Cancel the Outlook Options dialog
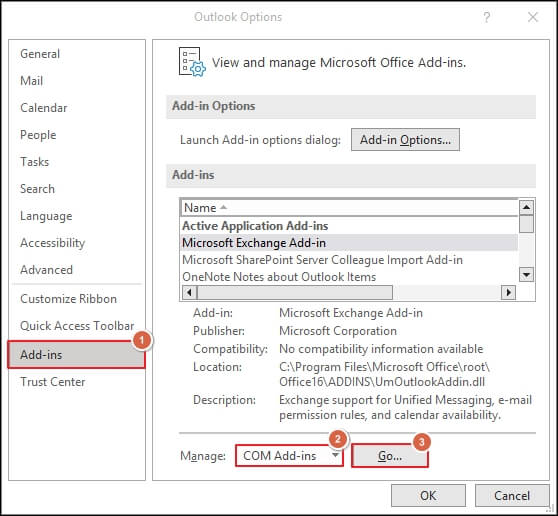558x516 pixels. pyautogui.click(x=512, y=496)
